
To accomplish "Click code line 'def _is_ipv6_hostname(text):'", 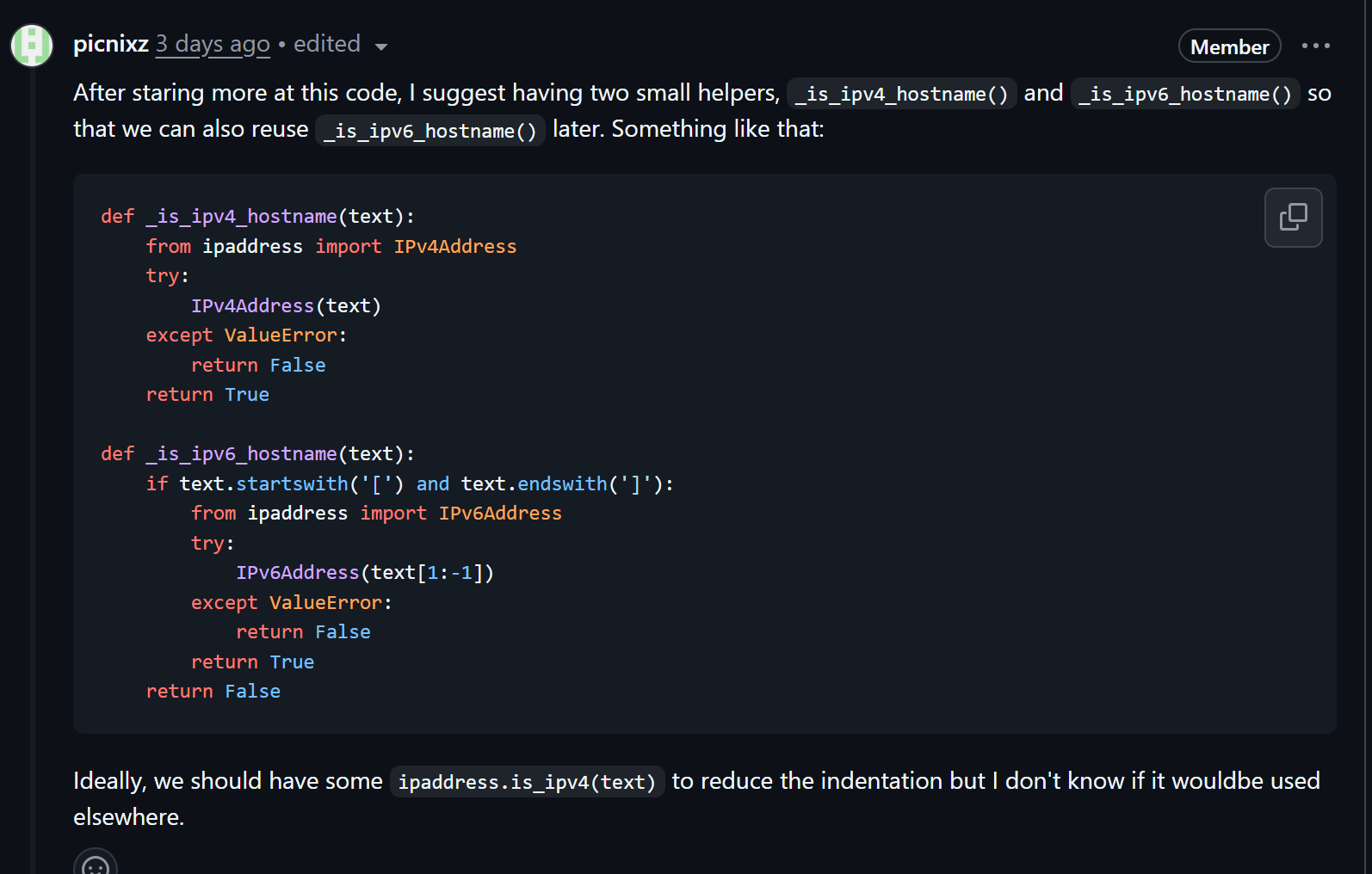I will (257, 453).
